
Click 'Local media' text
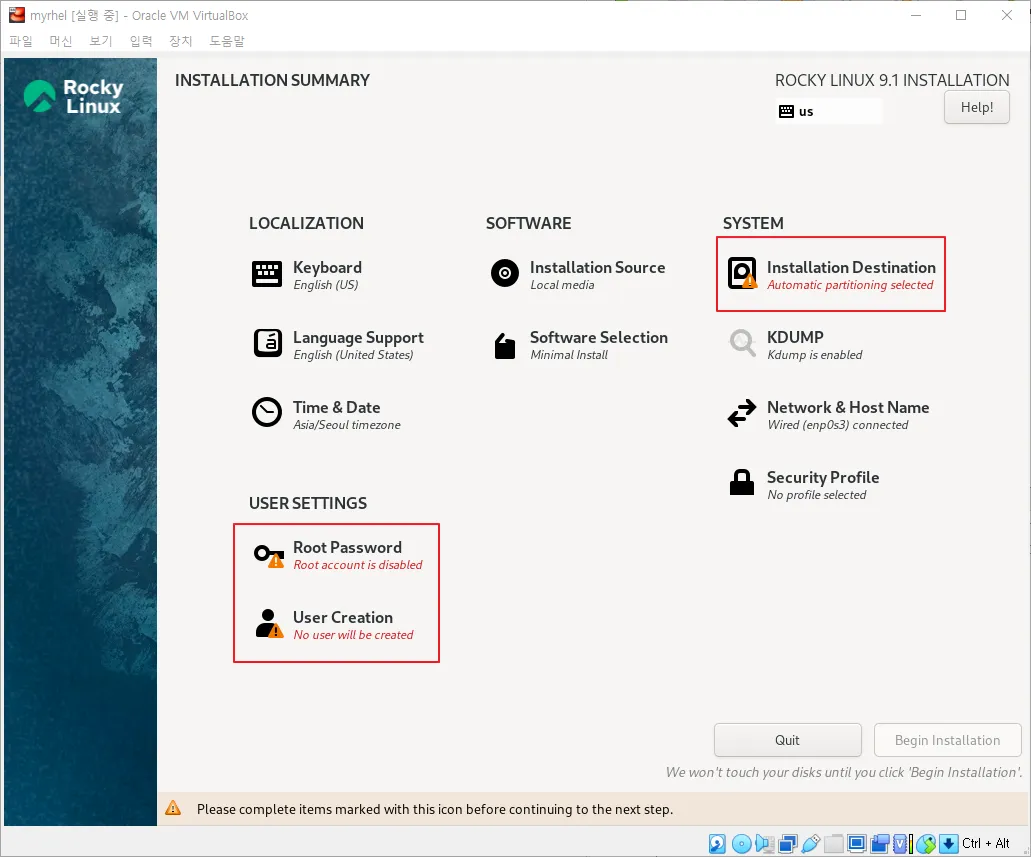click(x=562, y=285)
